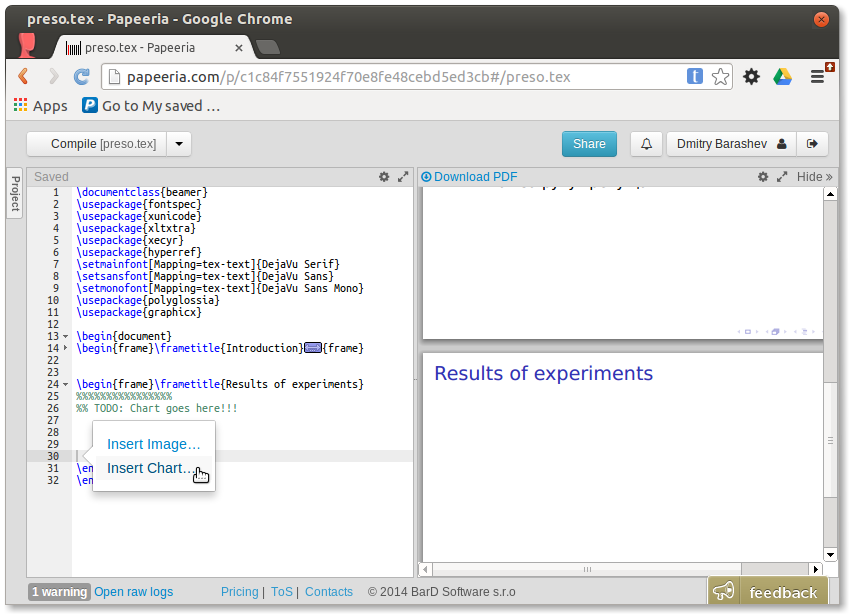Collapse the fold arrow at line 13
Image resolution: width=849 pixels, height=614 pixels.
[66, 336]
